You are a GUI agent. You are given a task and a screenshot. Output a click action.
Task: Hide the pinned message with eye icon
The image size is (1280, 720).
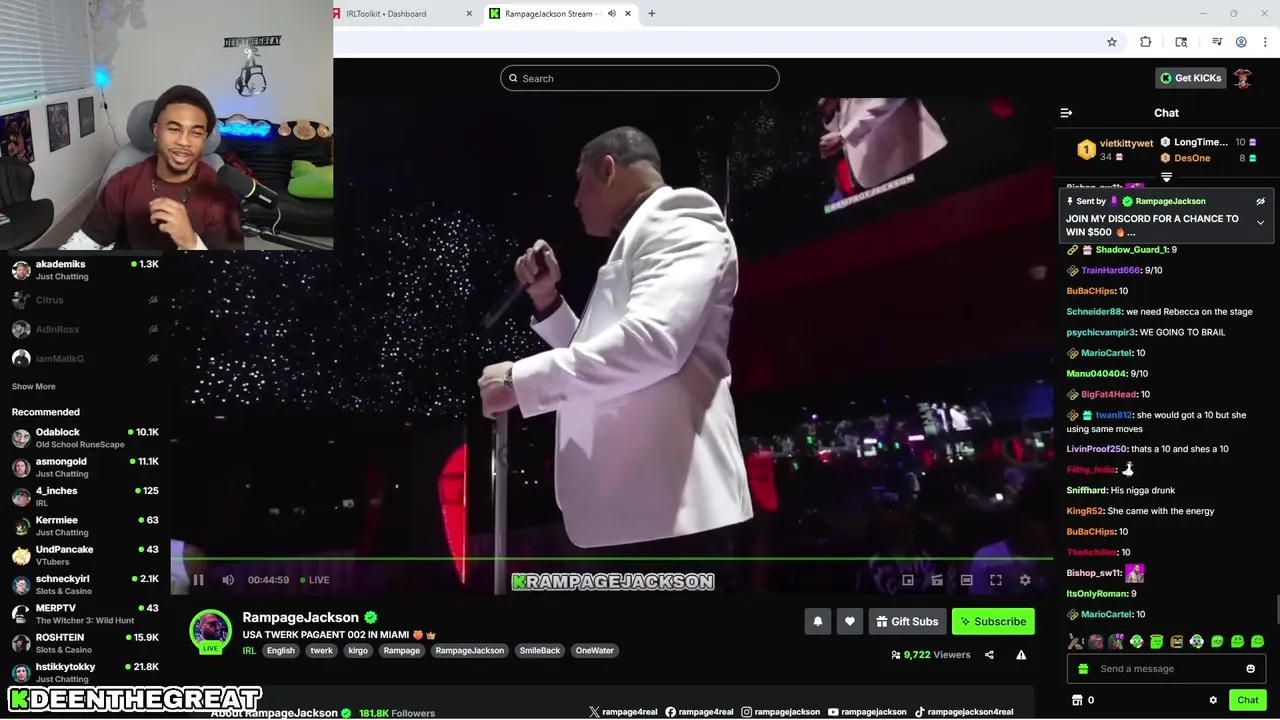point(1260,201)
